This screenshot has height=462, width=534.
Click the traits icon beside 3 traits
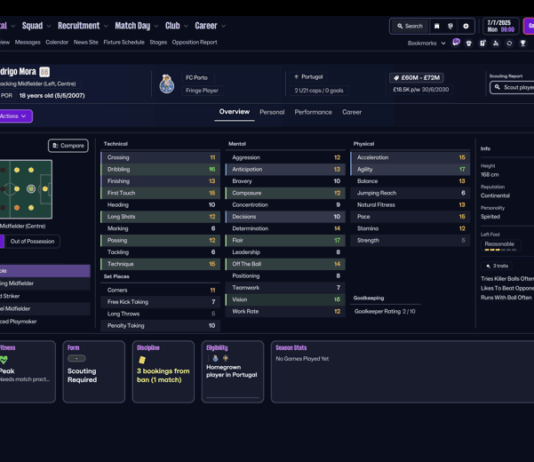tap(488, 266)
